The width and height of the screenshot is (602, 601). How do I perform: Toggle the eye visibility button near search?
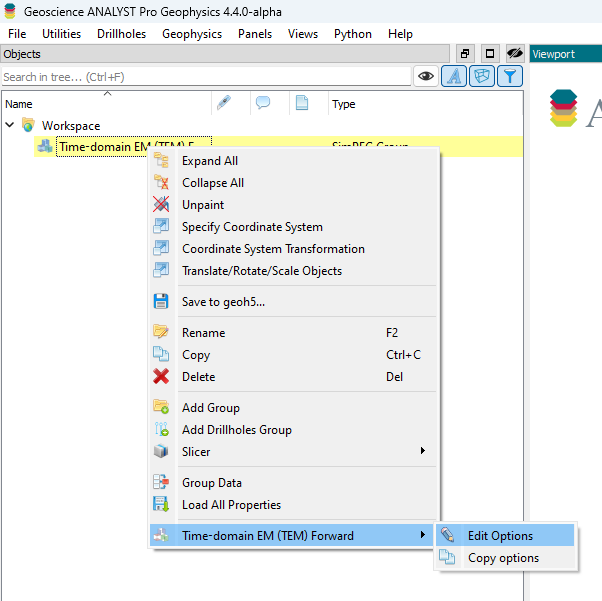coord(426,76)
